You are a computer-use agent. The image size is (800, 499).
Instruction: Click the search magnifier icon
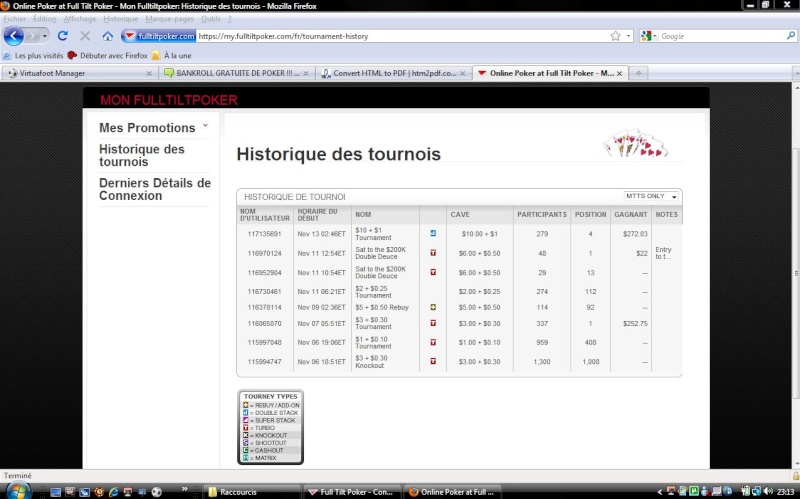tap(790, 36)
